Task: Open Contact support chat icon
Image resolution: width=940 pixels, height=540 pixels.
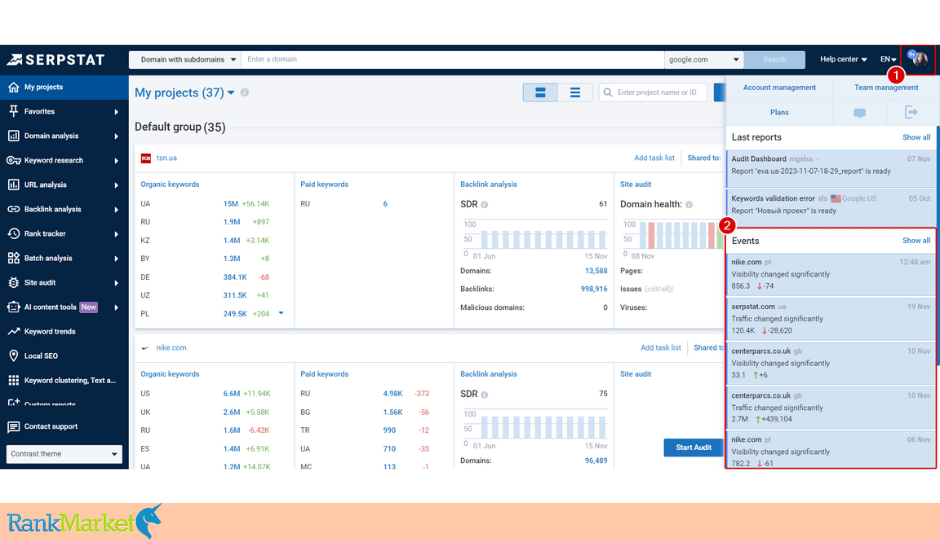Action: [13, 427]
